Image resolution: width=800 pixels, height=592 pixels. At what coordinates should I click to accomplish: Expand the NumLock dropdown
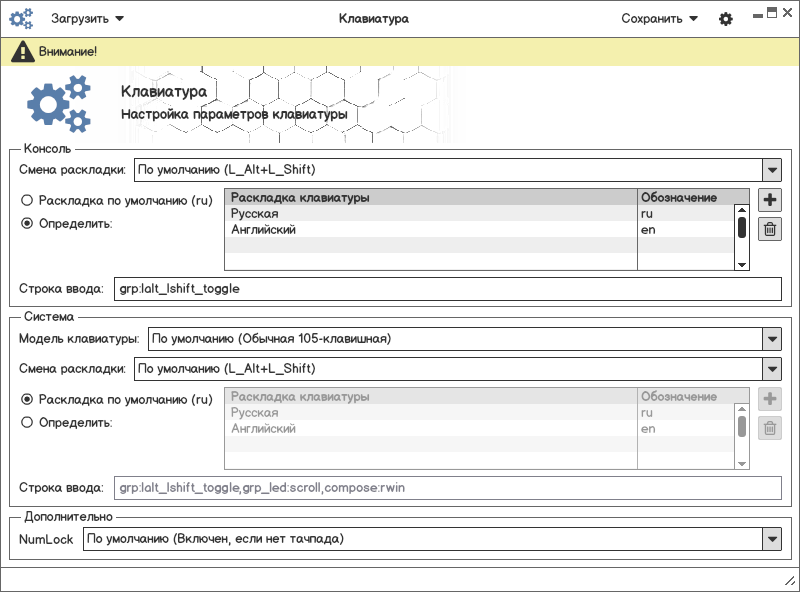click(771, 540)
